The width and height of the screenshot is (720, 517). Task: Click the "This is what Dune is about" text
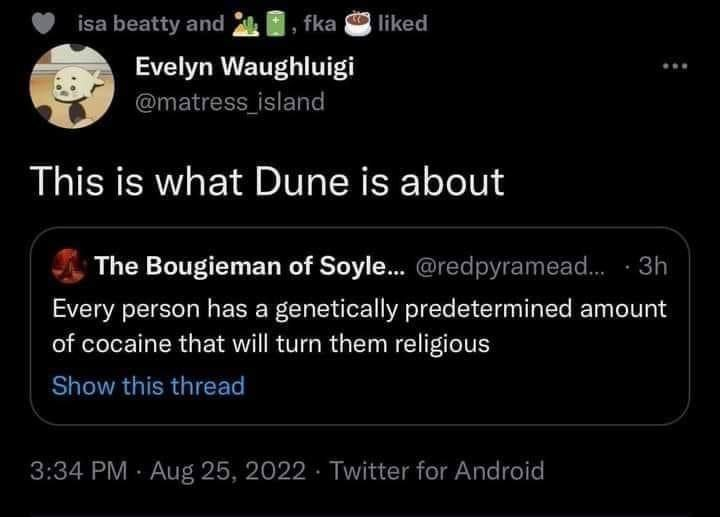click(266, 181)
